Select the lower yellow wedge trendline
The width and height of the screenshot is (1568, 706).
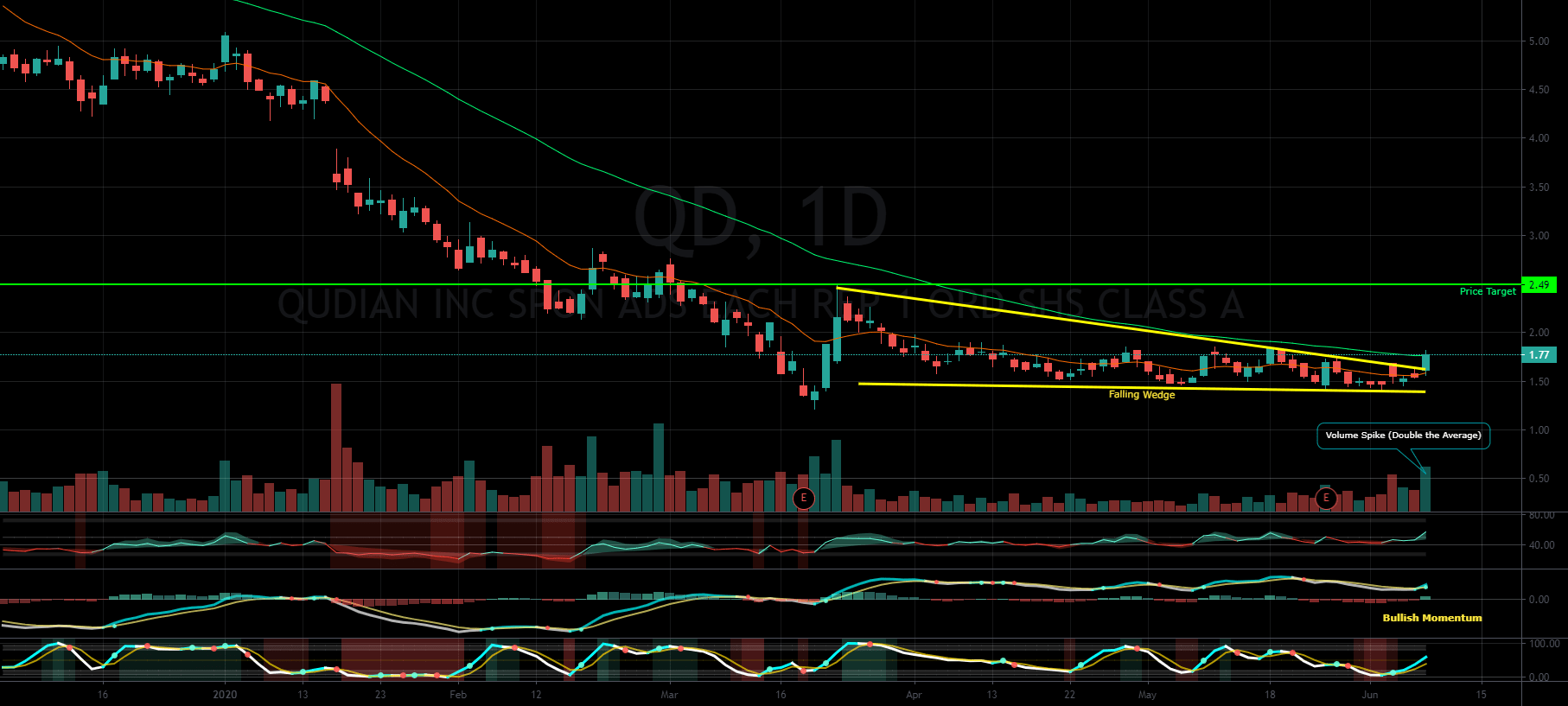tap(1141, 387)
